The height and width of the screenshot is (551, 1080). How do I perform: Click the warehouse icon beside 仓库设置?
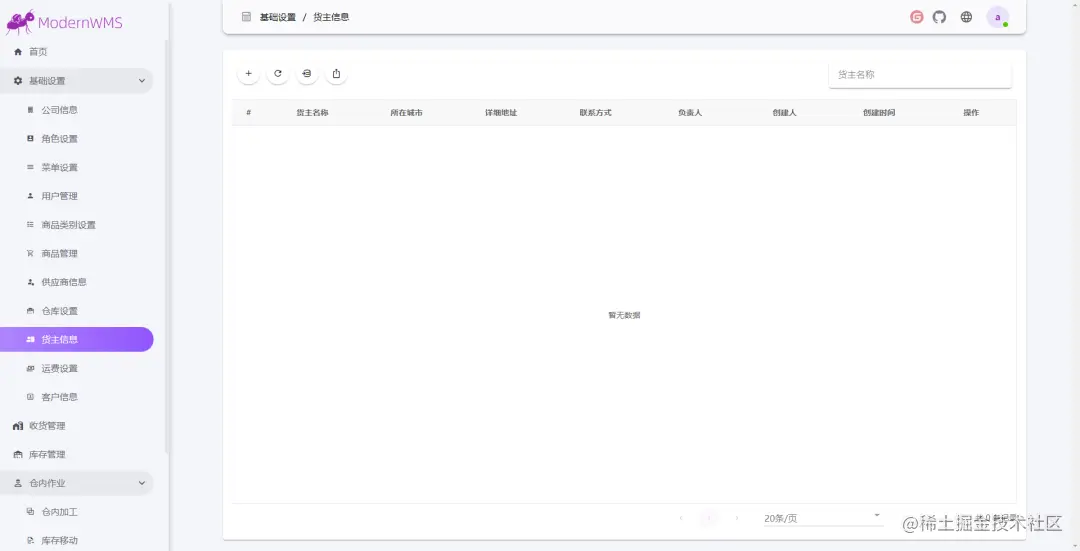[x=30, y=311]
